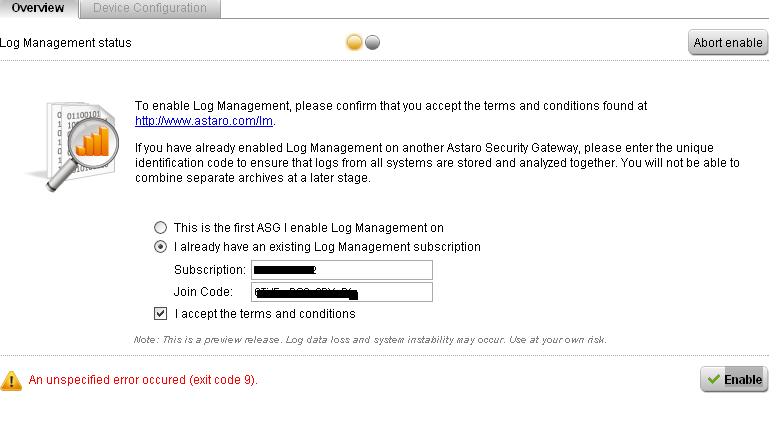The width and height of the screenshot is (778, 427).
Task: Click the grey status light indicator
Action: [x=373, y=42]
